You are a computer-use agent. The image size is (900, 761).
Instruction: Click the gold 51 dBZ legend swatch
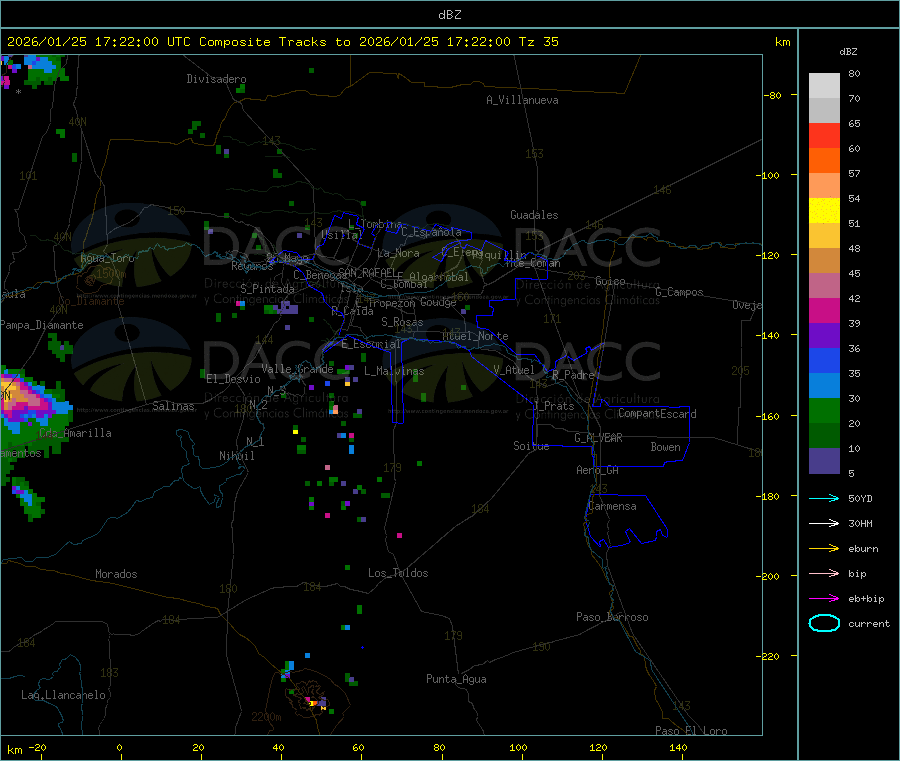tap(824, 235)
